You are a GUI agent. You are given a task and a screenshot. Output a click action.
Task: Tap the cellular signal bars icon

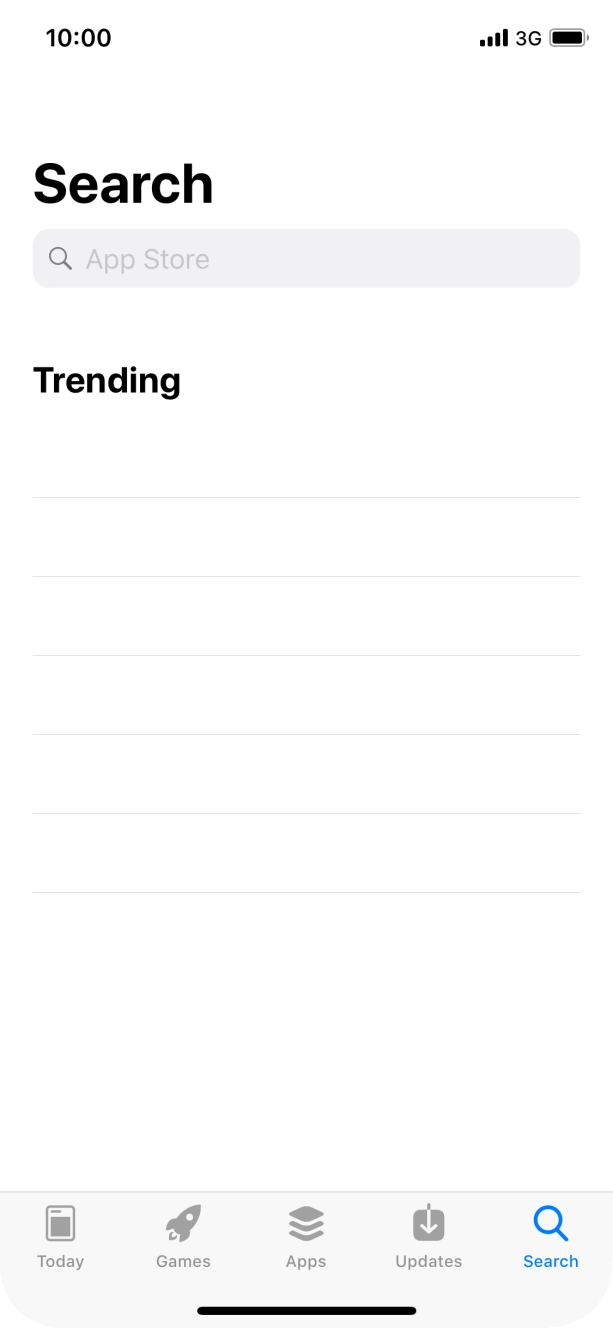pos(494,38)
